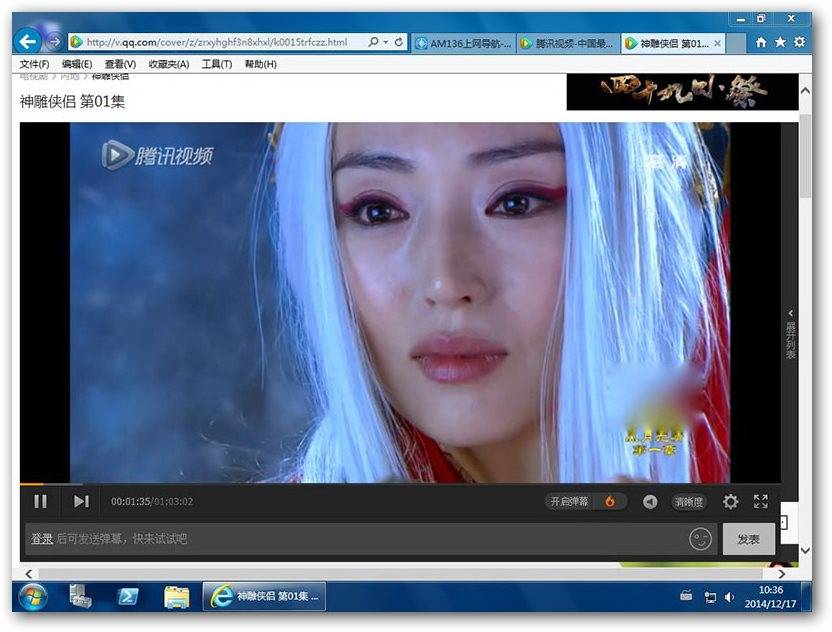Click the horizontal scroll right arrow
The image size is (832, 632).
point(782,574)
